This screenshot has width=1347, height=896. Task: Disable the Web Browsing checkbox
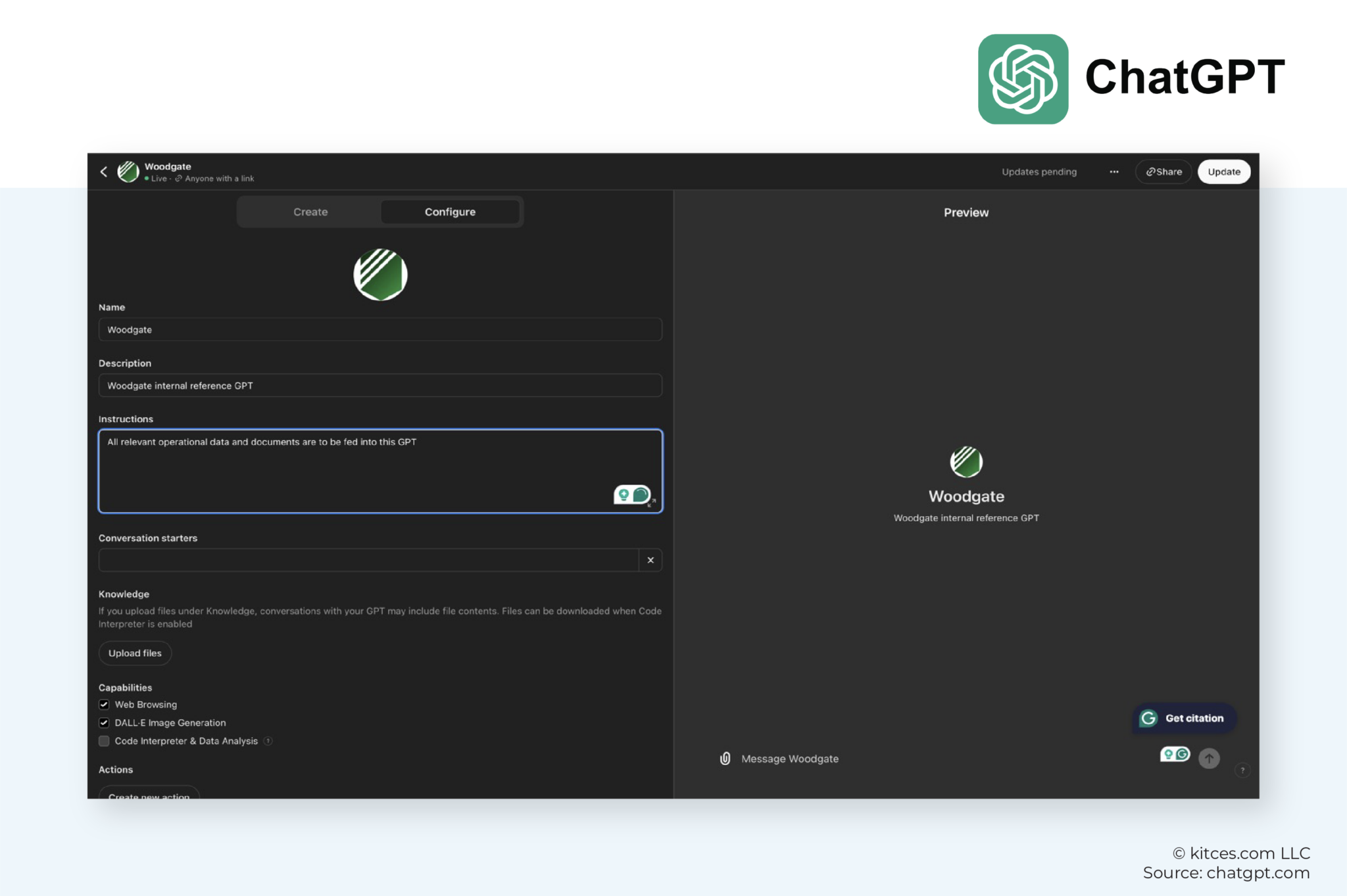[104, 705]
